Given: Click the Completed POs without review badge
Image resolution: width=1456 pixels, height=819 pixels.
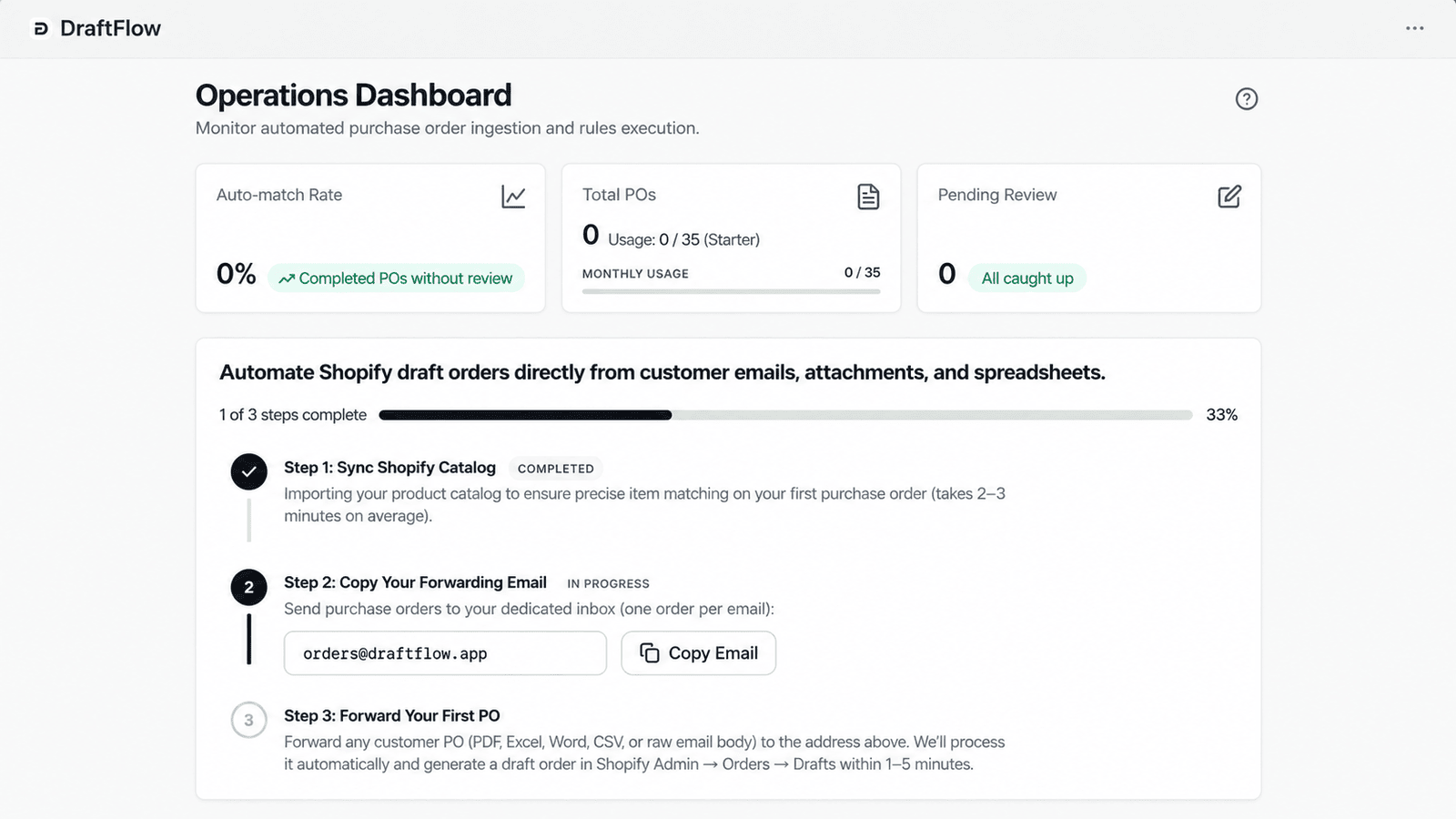Looking at the screenshot, I should click(x=396, y=278).
